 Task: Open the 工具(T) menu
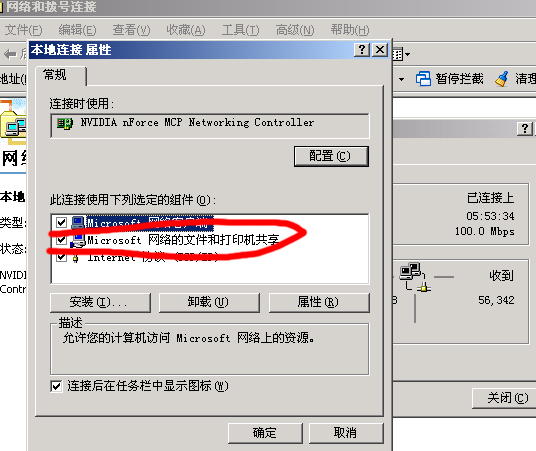[241, 30]
